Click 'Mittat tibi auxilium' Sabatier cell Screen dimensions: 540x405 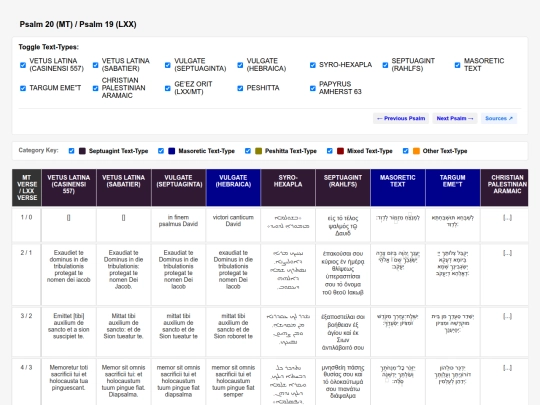124,332
